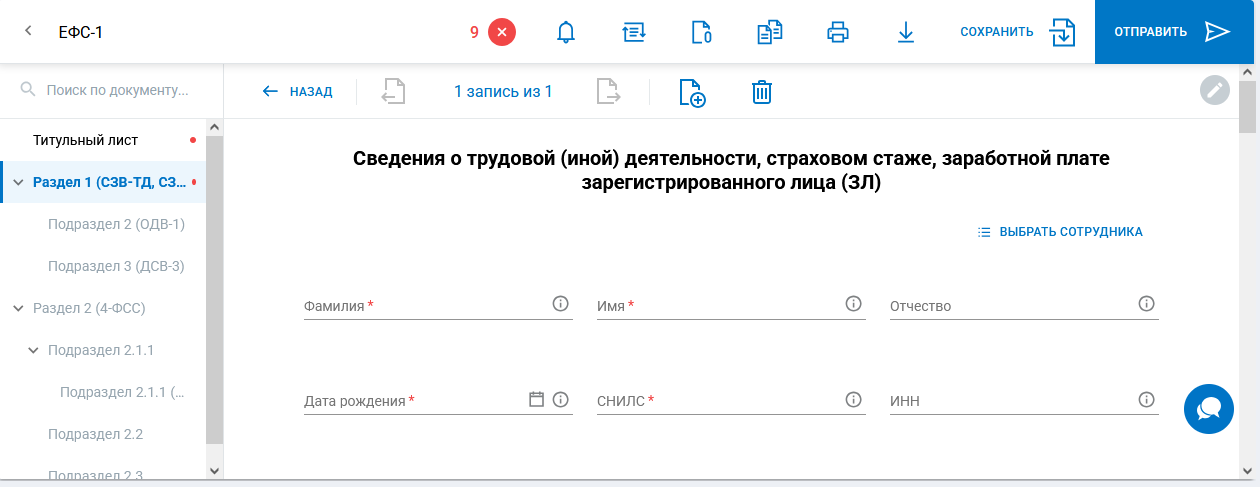Click the pencil edit icon
Screen dimensions: 1260x487
tap(1214, 90)
